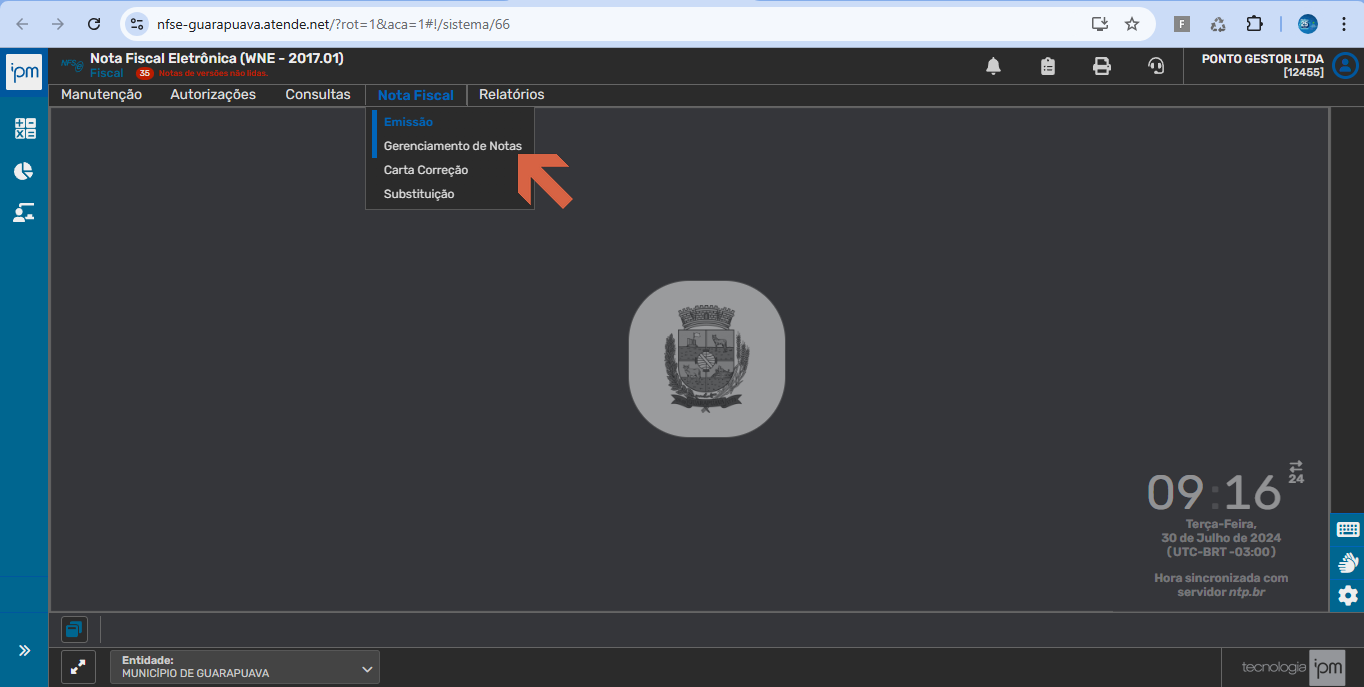The image size is (1364, 687).
Task: Open the Manutenção menu
Action: 101,95
